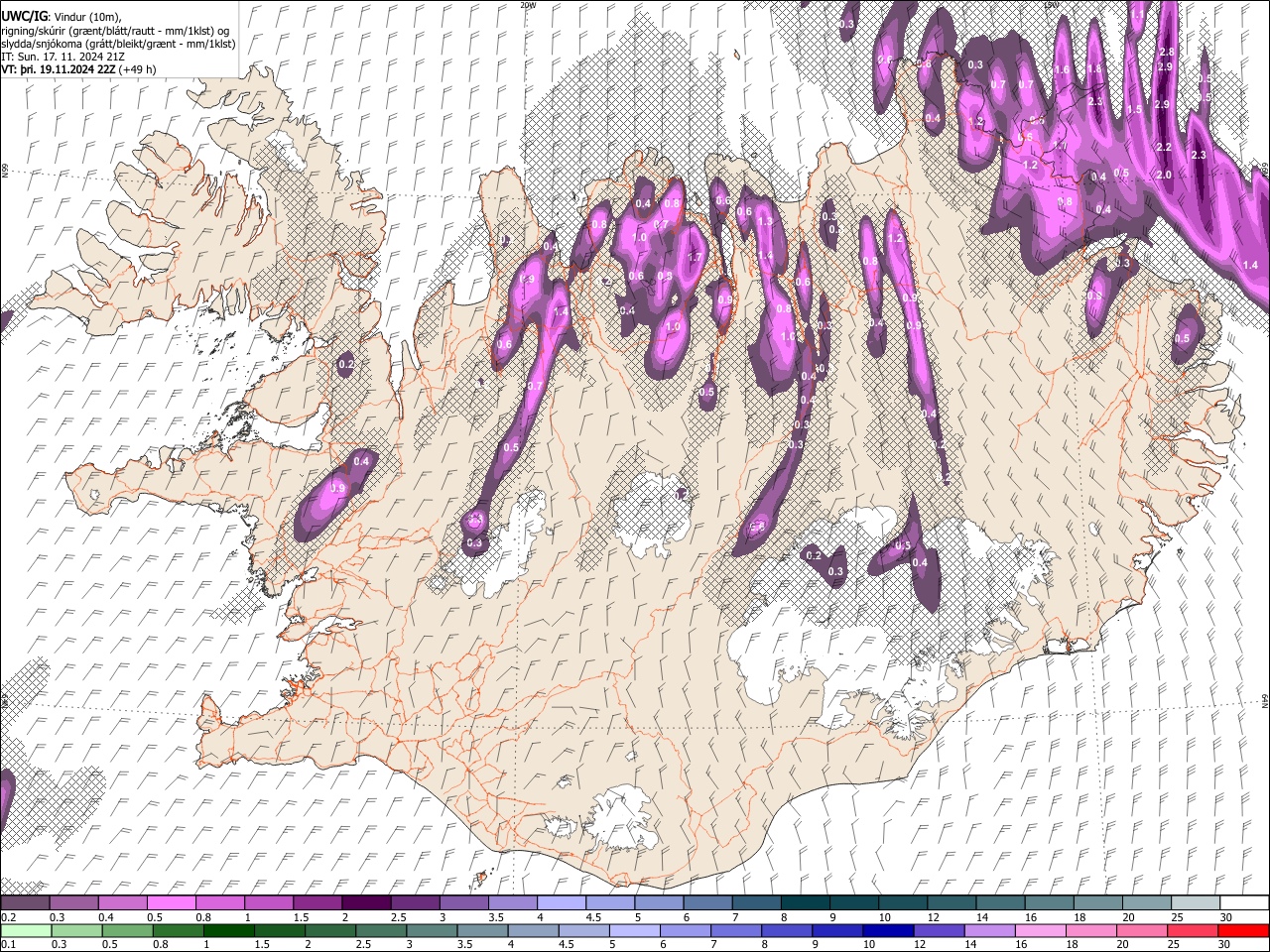This screenshot has width=1270, height=952.
Task: Click the 'UWC/IG' title text
Action: click(24, 17)
